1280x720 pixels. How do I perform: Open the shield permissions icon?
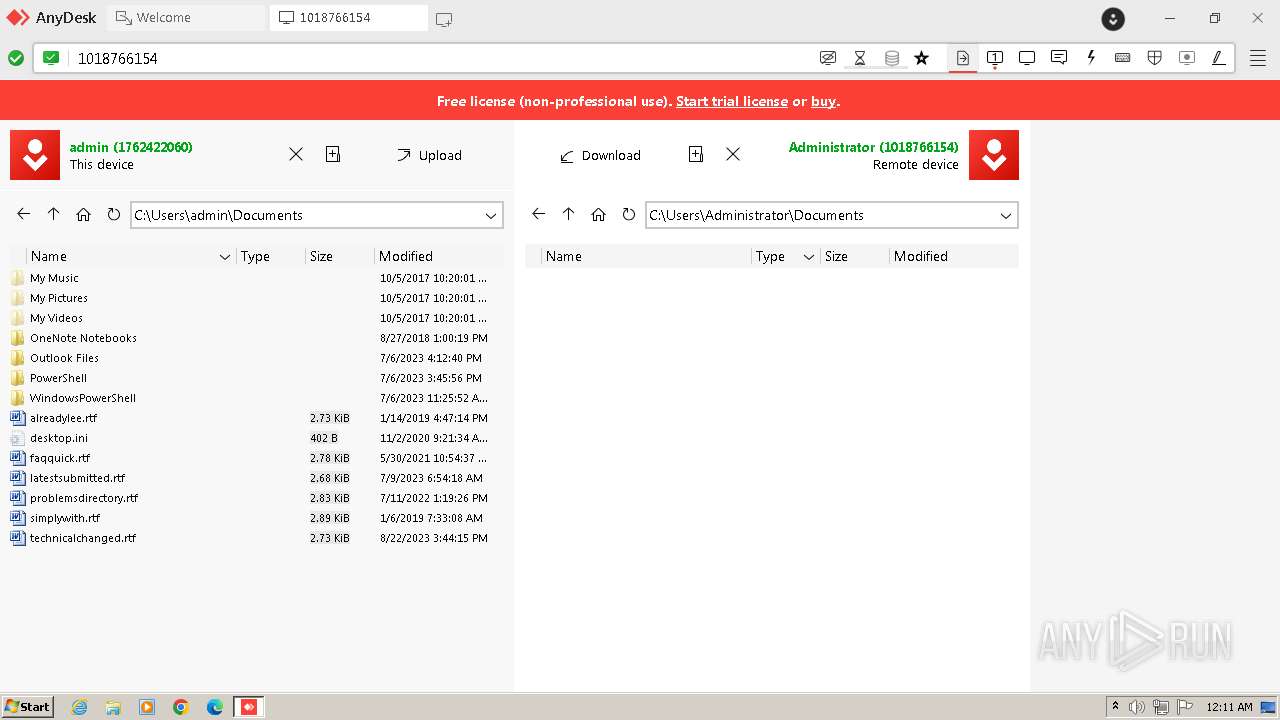click(1155, 58)
